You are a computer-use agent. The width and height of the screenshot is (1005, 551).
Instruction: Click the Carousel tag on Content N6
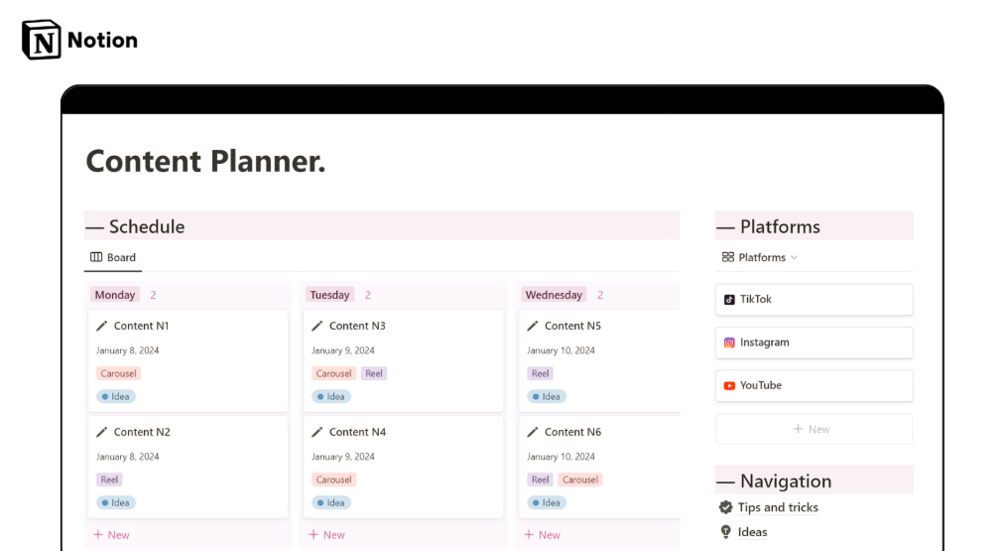click(580, 480)
